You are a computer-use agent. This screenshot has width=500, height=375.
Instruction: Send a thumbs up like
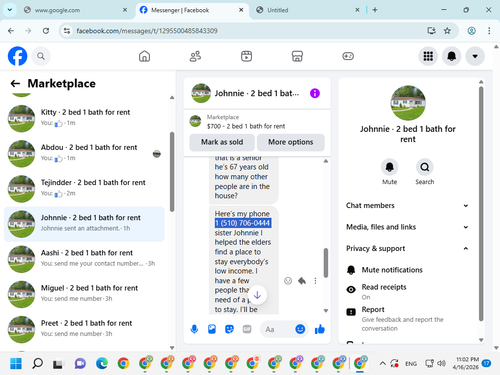(x=319, y=329)
